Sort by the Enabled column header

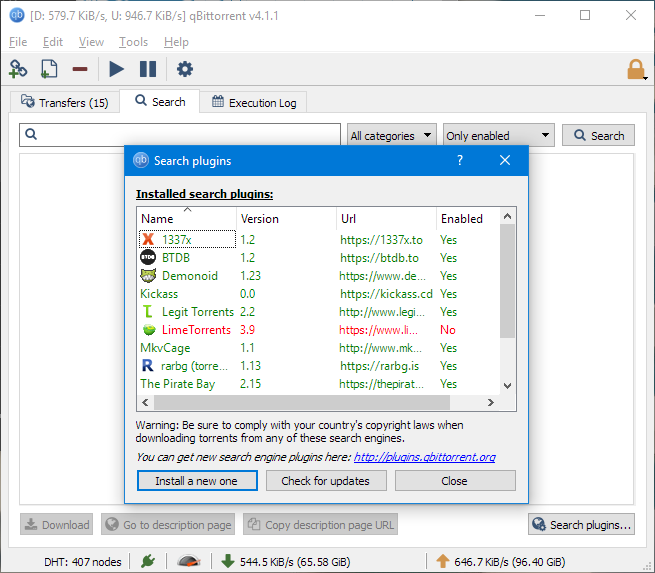pos(468,218)
